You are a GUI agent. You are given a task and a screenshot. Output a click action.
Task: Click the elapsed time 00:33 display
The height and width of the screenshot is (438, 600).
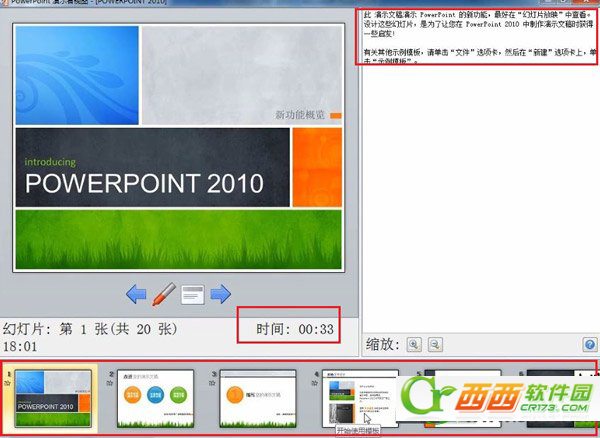pos(295,329)
